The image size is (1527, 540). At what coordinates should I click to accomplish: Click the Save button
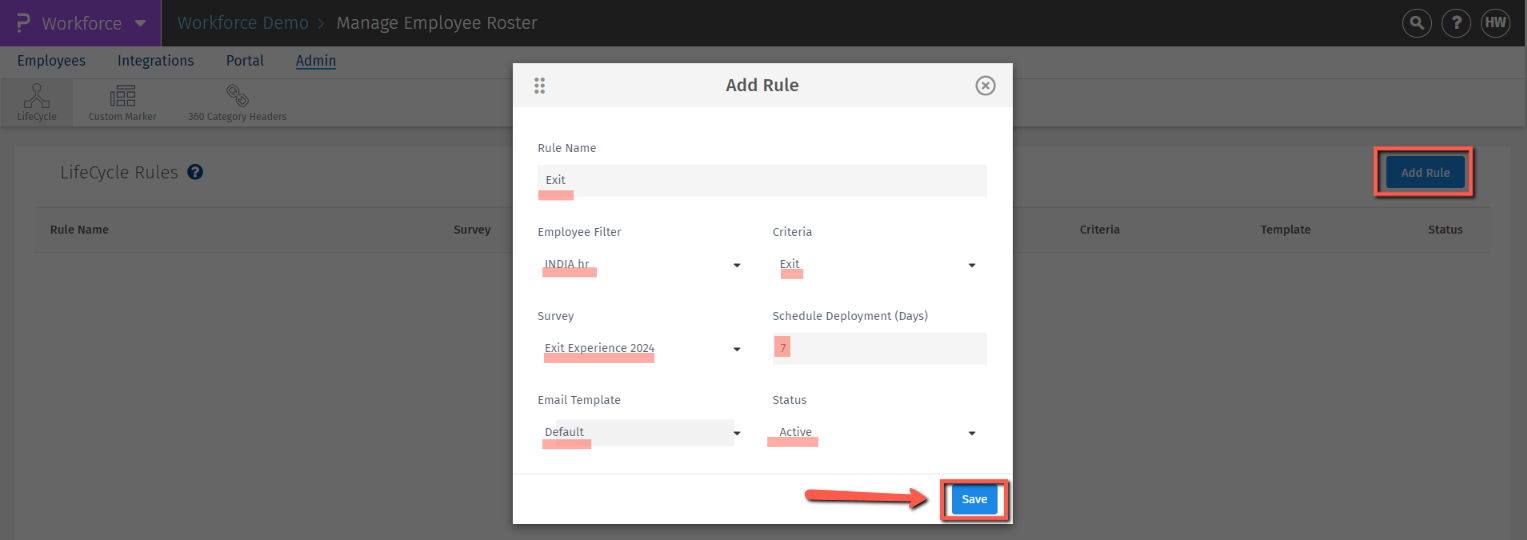click(974, 500)
